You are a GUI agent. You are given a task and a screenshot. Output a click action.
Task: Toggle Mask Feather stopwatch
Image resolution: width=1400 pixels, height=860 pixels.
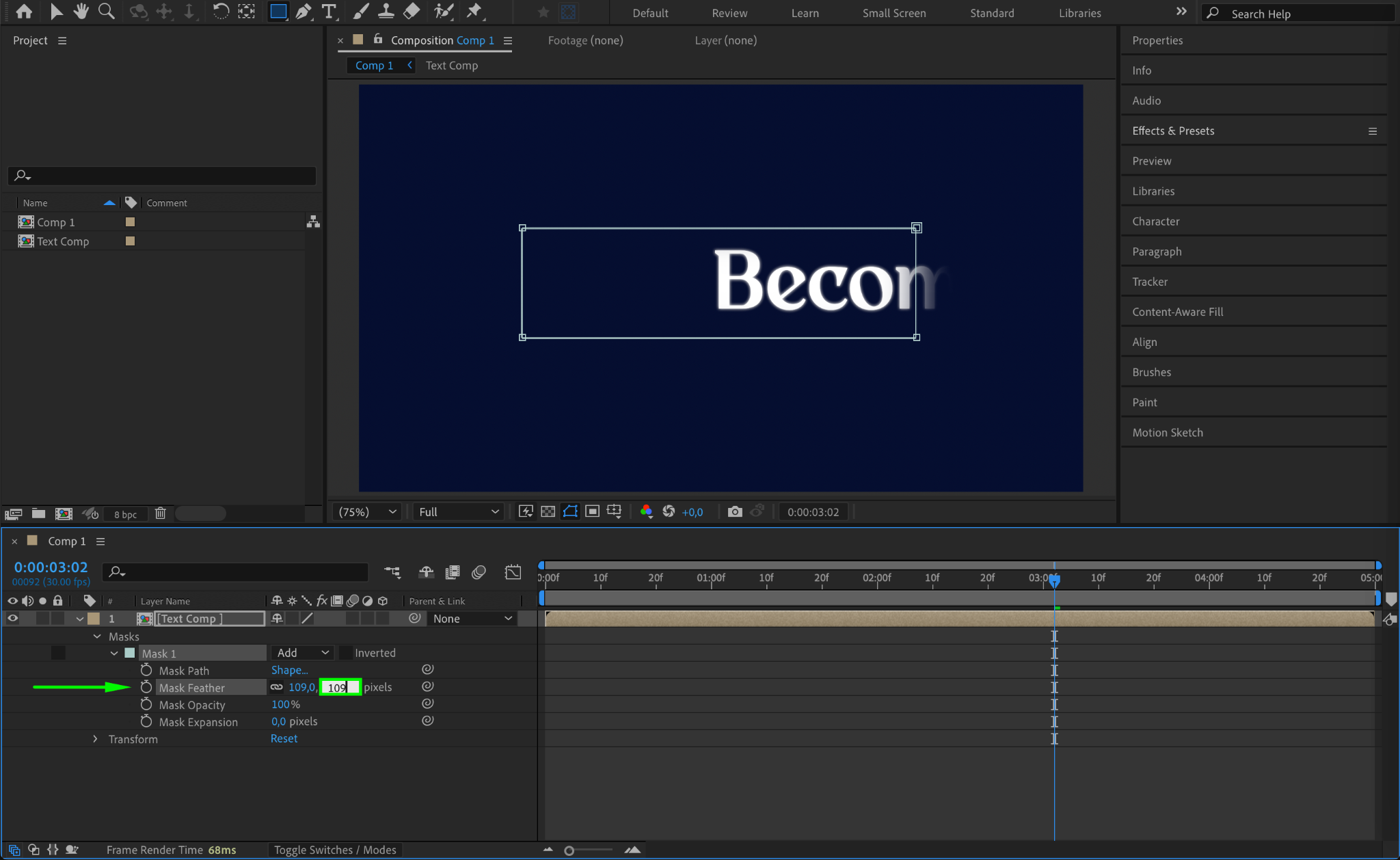pyautogui.click(x=146, y=687)
